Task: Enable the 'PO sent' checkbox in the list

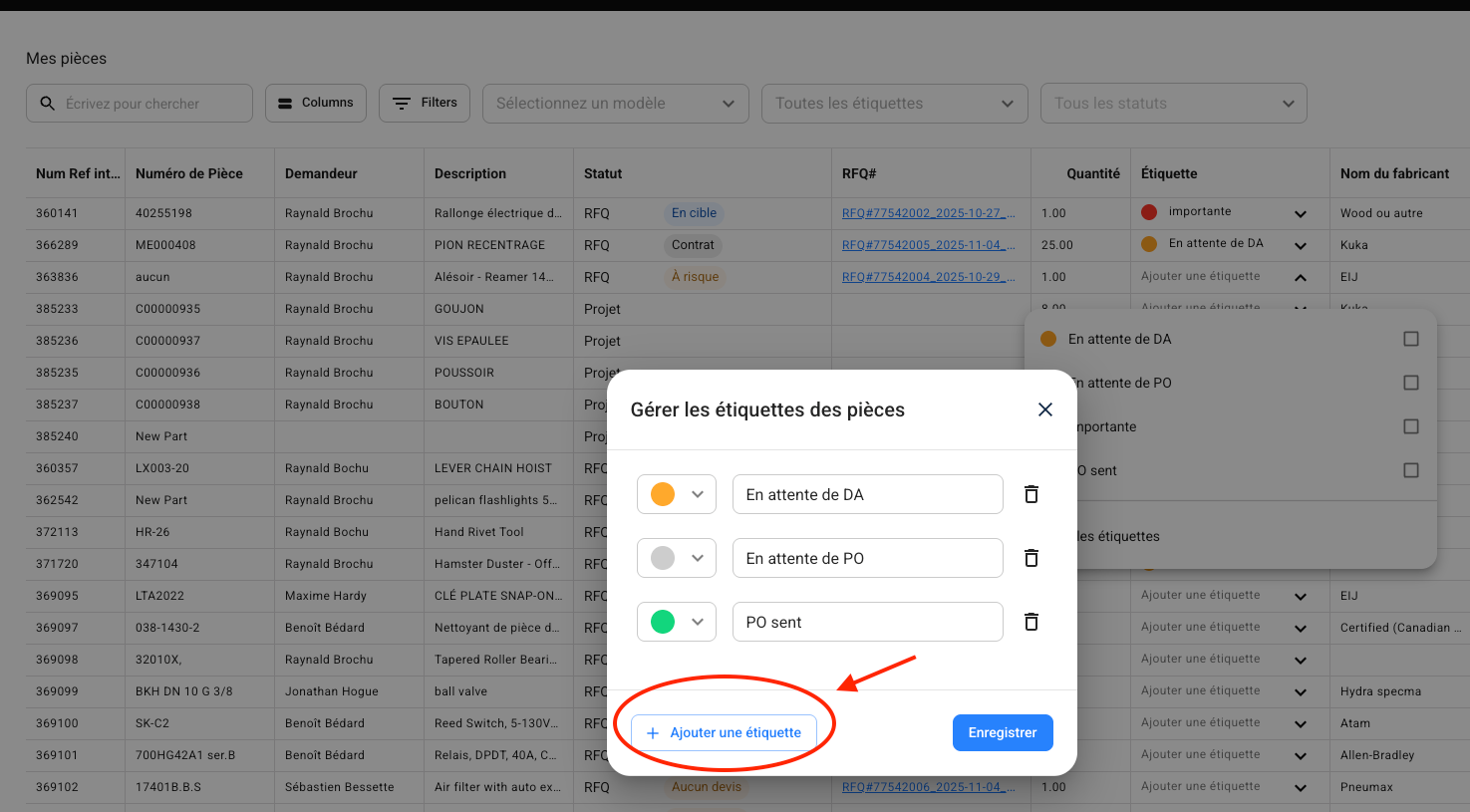Action: (x=1410, y=470)
